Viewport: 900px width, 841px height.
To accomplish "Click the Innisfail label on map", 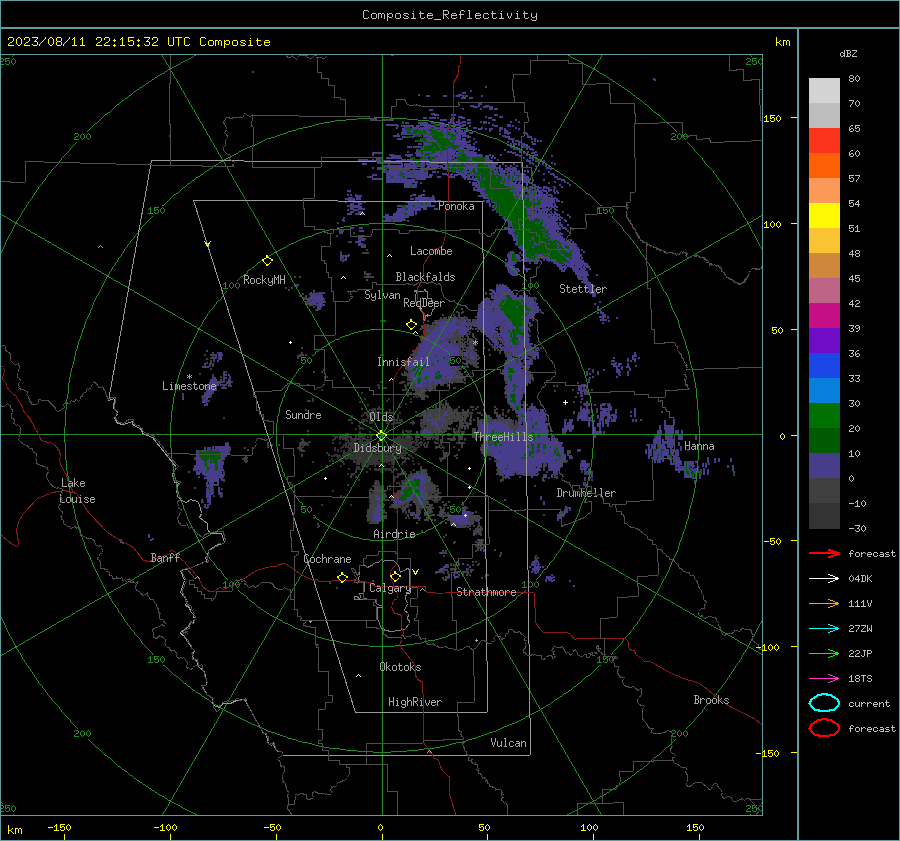I will coord(403,362).
